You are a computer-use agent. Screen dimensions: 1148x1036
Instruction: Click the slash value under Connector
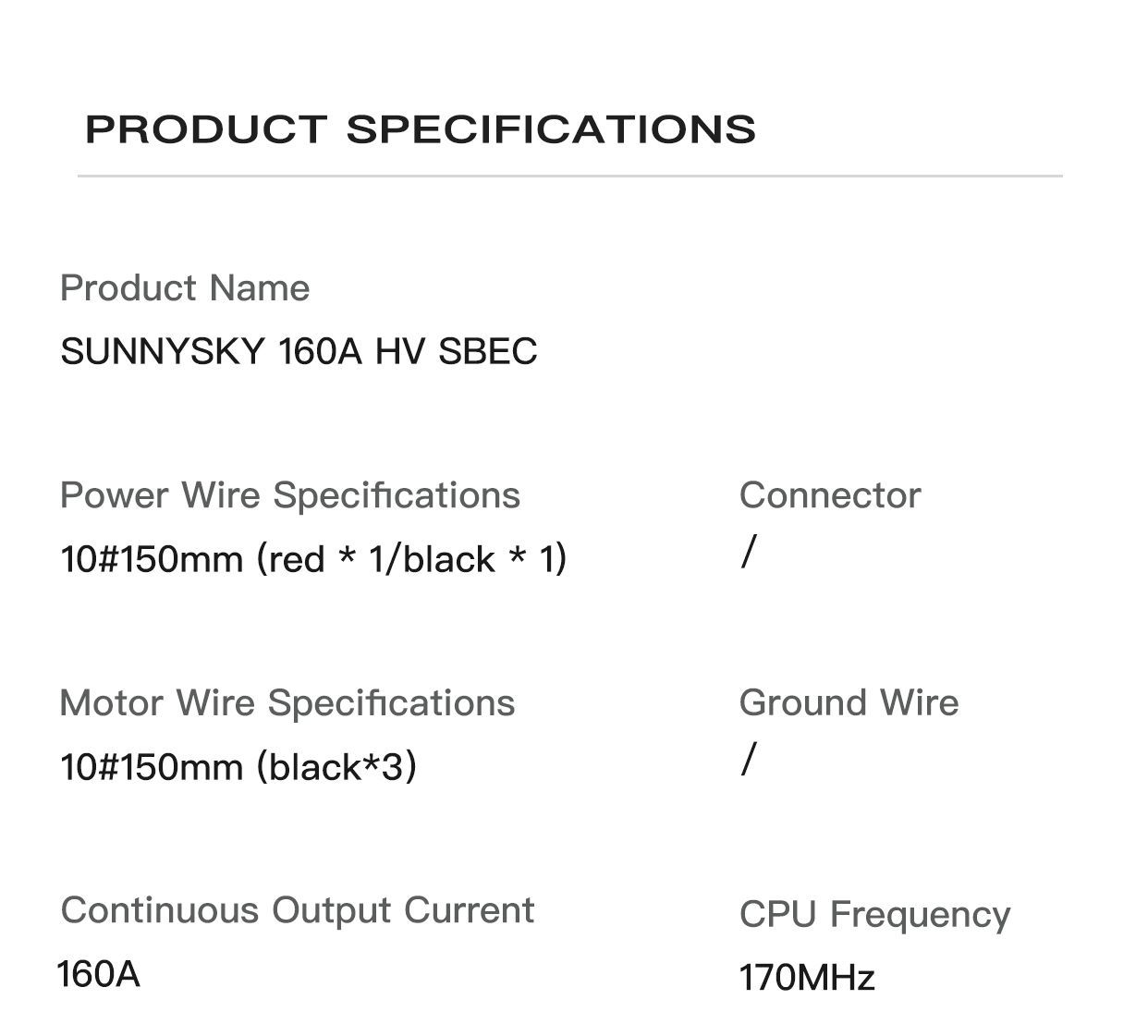(x=748, y=553)
